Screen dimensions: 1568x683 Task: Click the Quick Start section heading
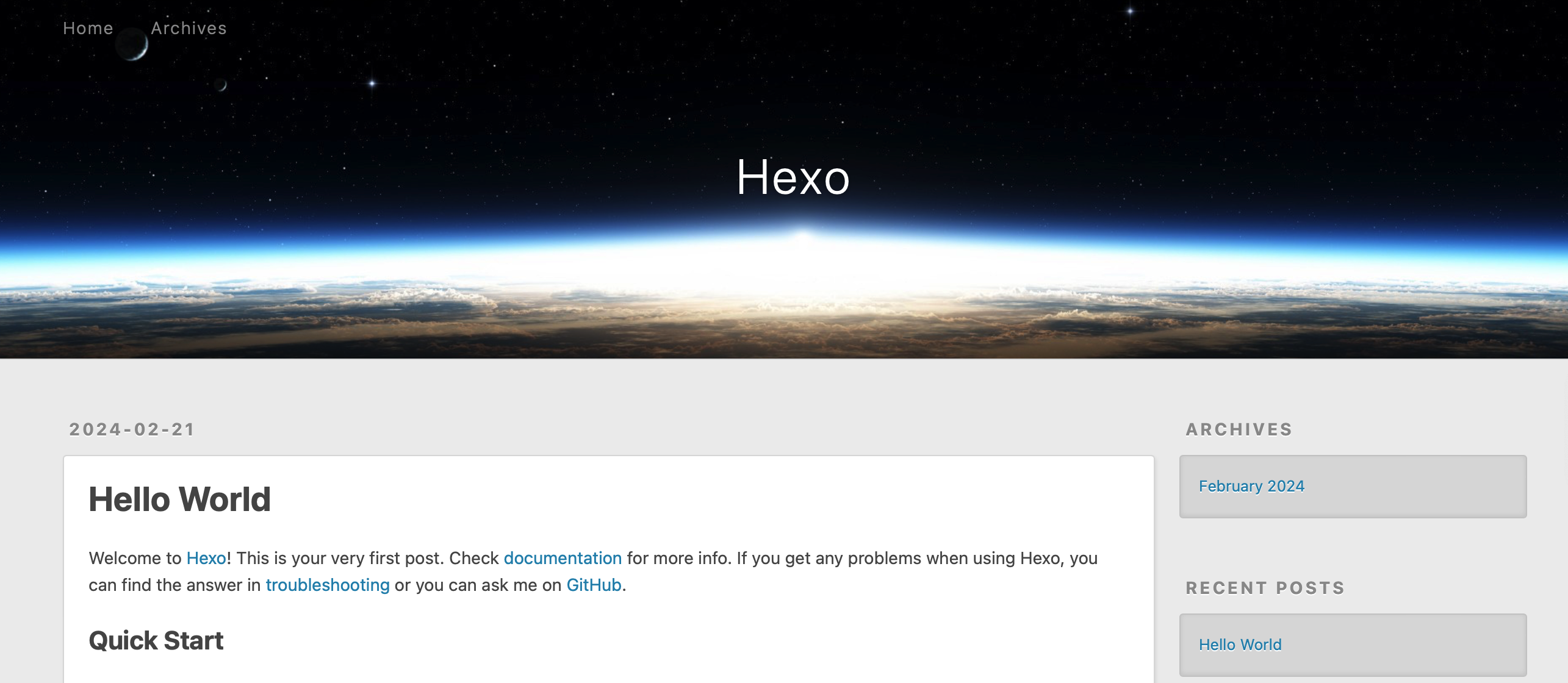156,641
